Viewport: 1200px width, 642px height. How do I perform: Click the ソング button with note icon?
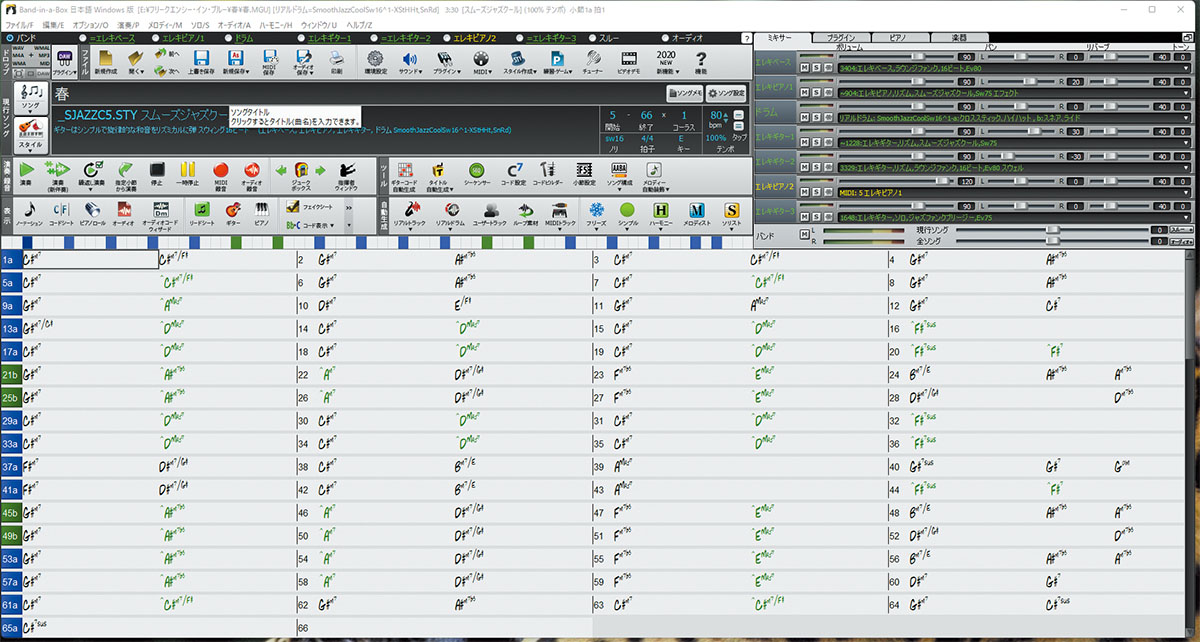(x=31, y=97)
